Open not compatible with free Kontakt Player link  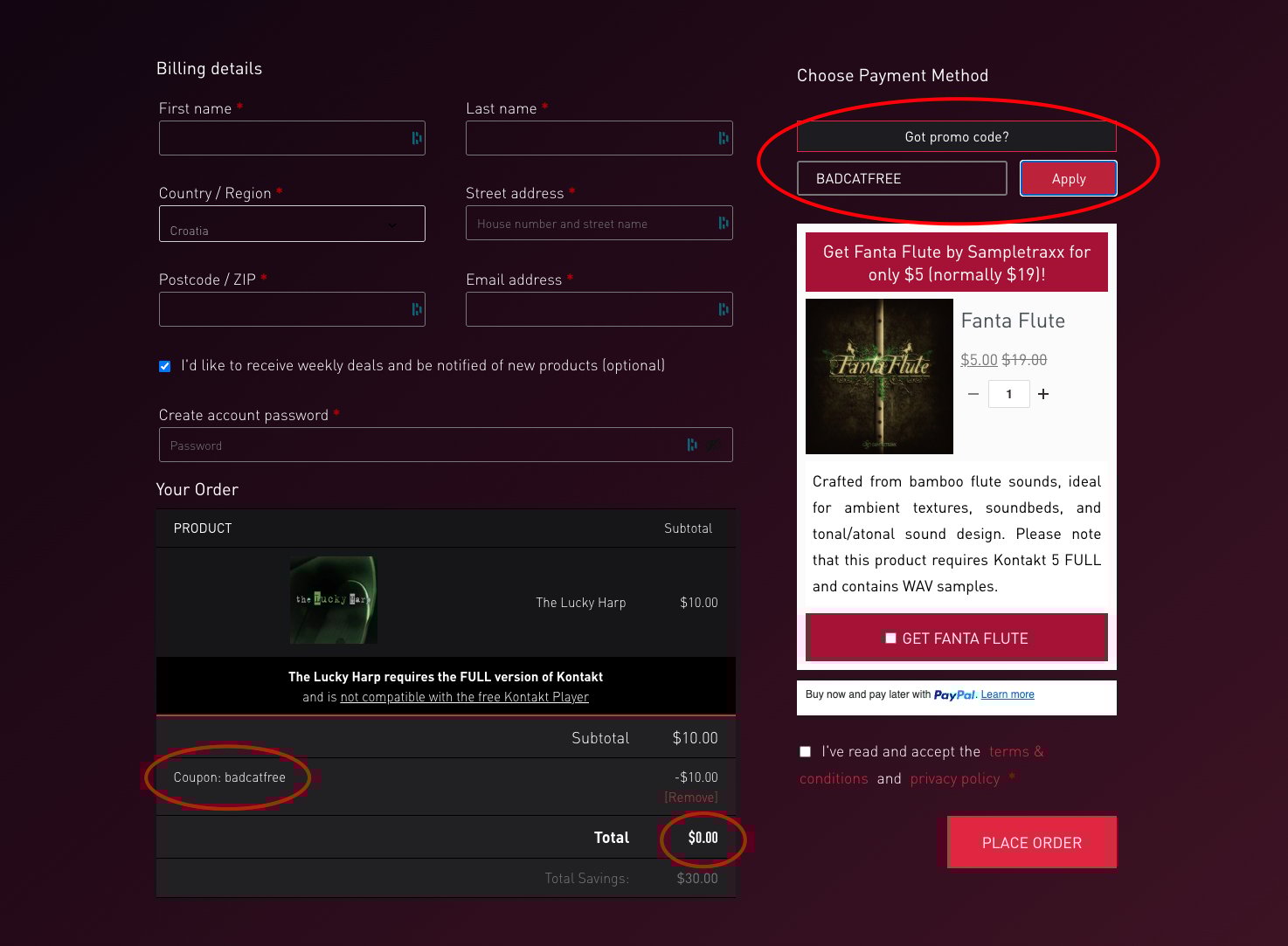pos(465,697)
